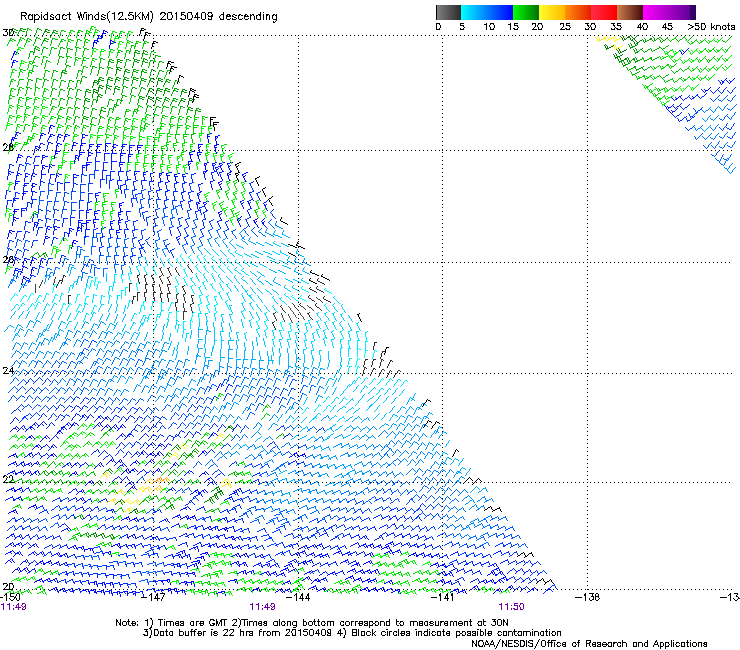Click the longitude label '-144'

(x=298, y=597)
